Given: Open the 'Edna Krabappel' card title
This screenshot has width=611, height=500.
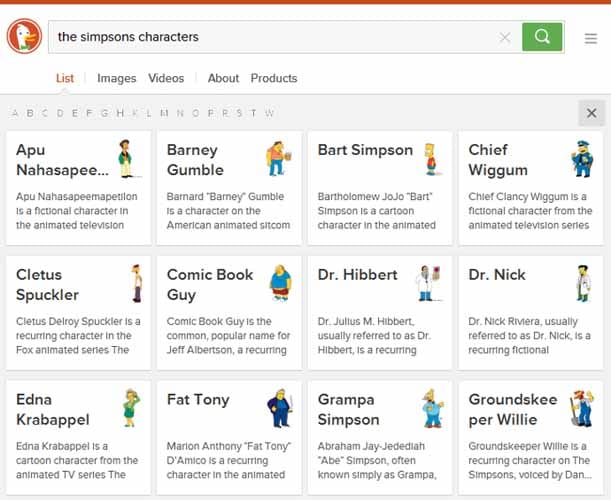Looking at the screenshot, I should click(53, 409).
